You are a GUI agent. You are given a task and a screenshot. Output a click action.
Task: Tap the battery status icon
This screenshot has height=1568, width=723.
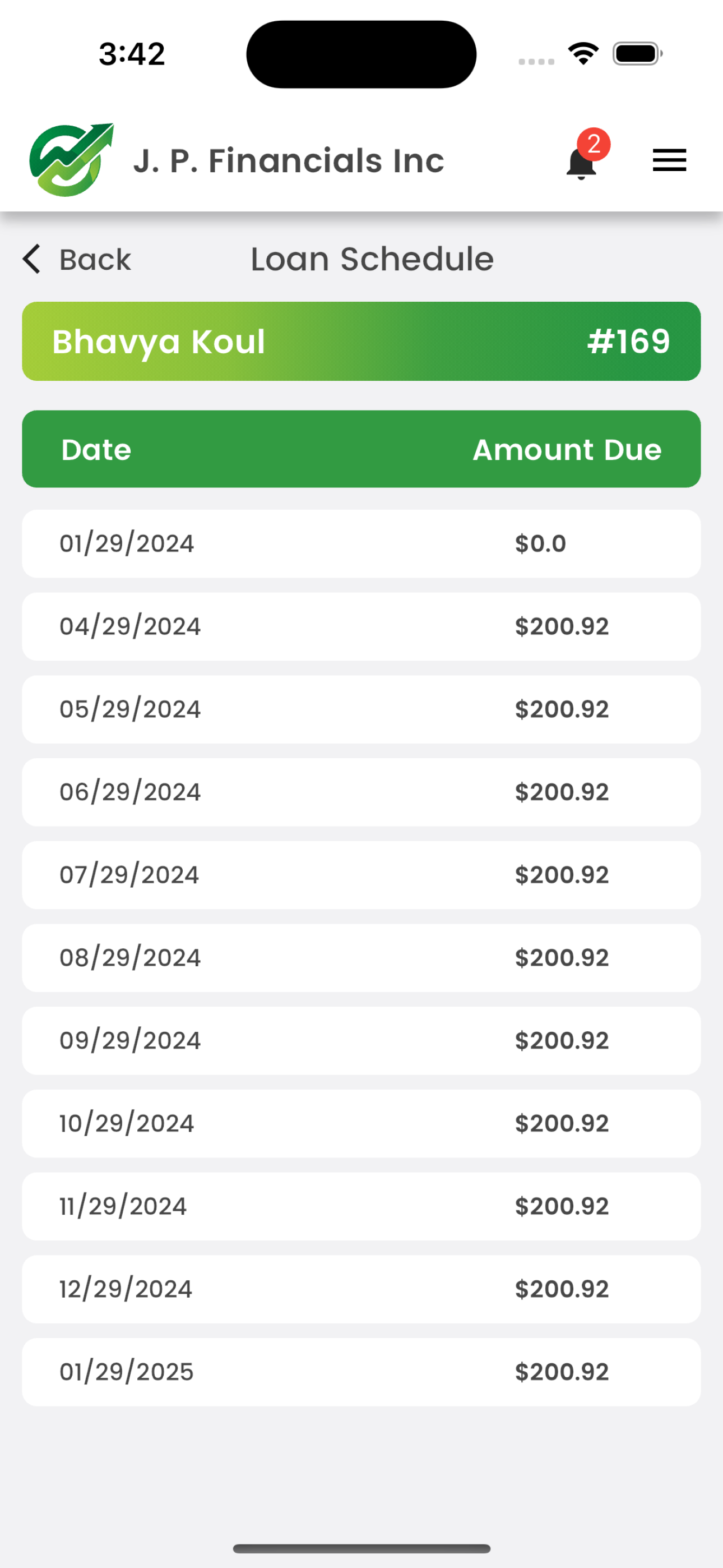(637, 54)
